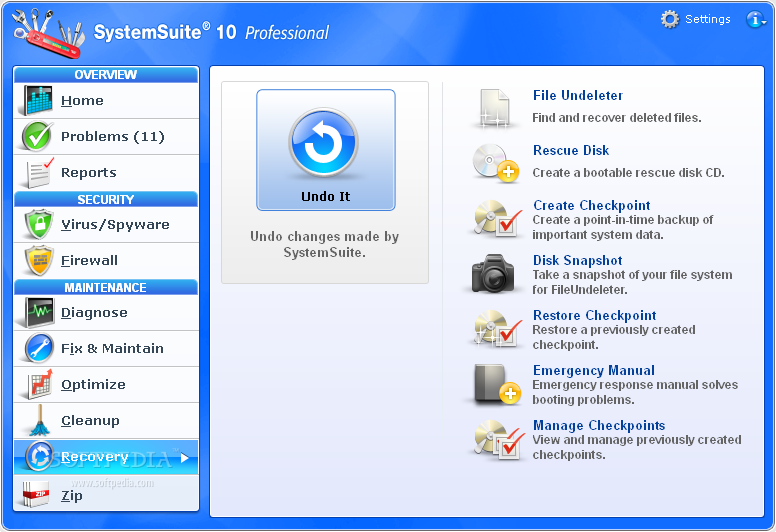Image resolution: width=776 pixels, height=532 pixels.
Task: Click the SystemSuite pocket-knife logo
Action: (x=48, y=33)
